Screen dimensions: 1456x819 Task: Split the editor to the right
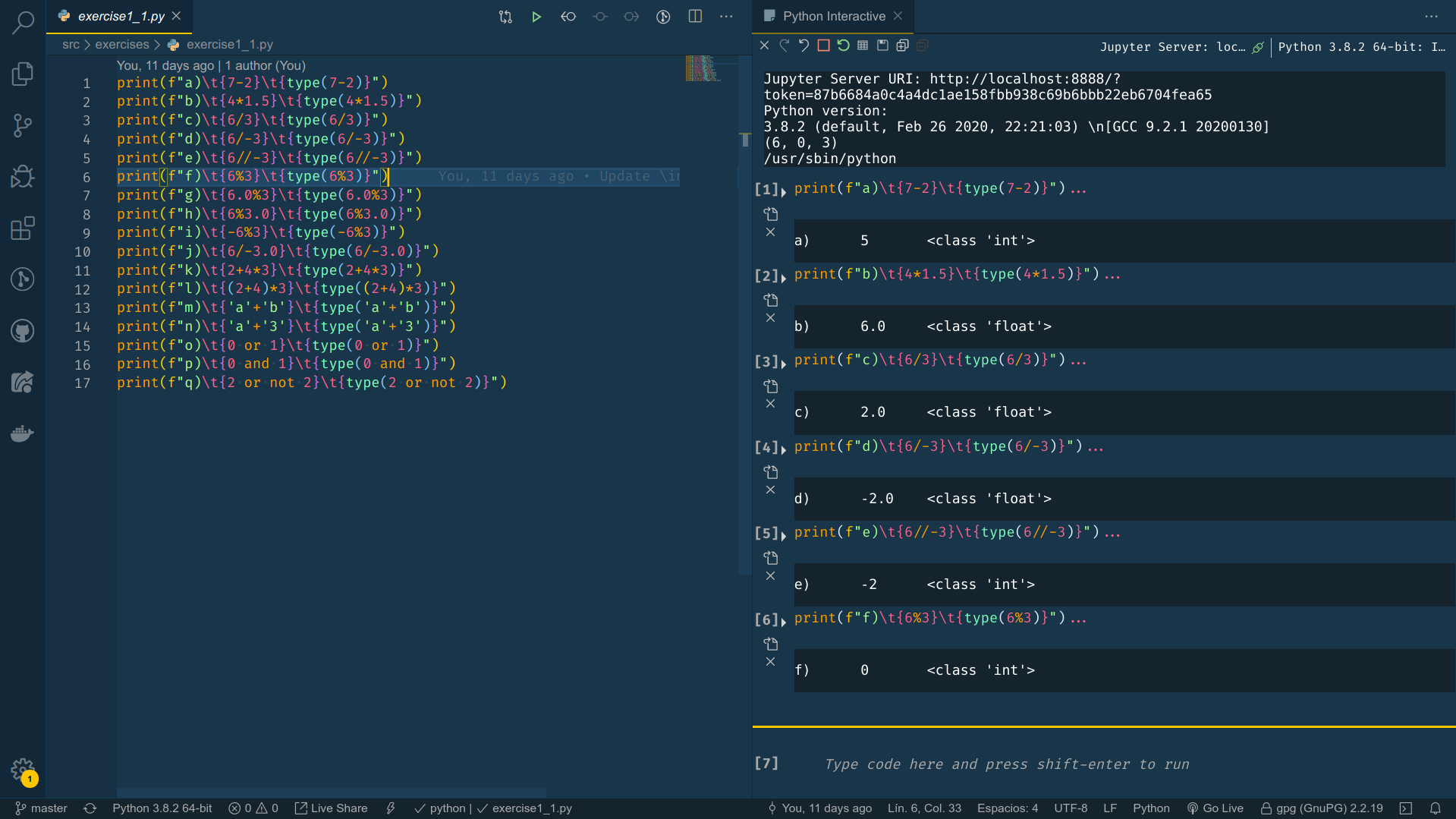[x=695, y=17]
